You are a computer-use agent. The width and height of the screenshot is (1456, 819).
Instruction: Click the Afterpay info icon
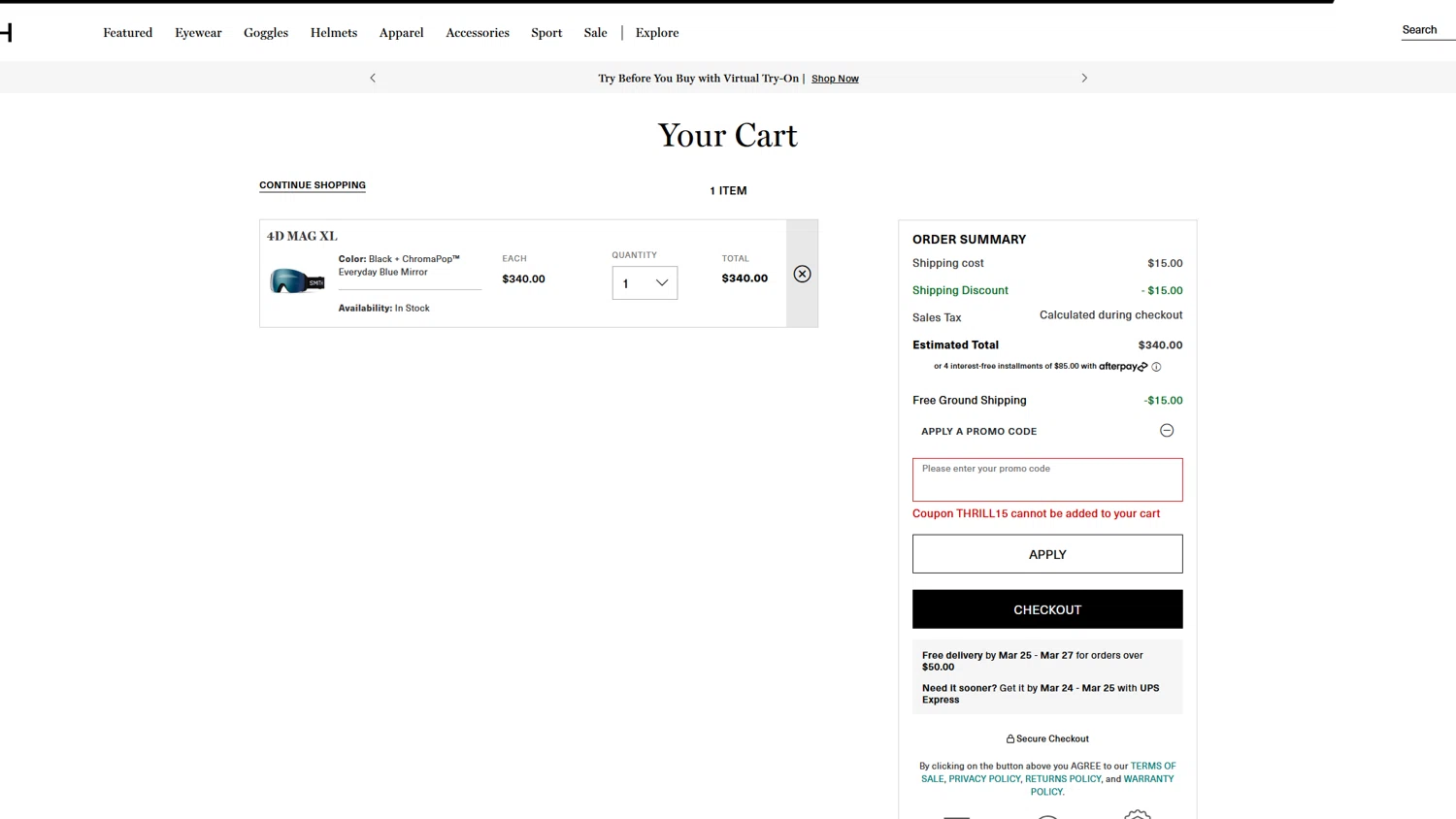tap(1156, 367)
